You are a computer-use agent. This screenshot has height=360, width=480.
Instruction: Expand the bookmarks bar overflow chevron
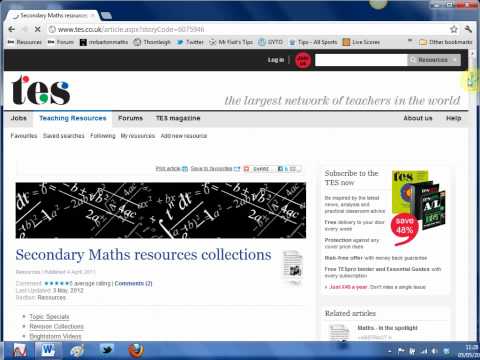410,41
